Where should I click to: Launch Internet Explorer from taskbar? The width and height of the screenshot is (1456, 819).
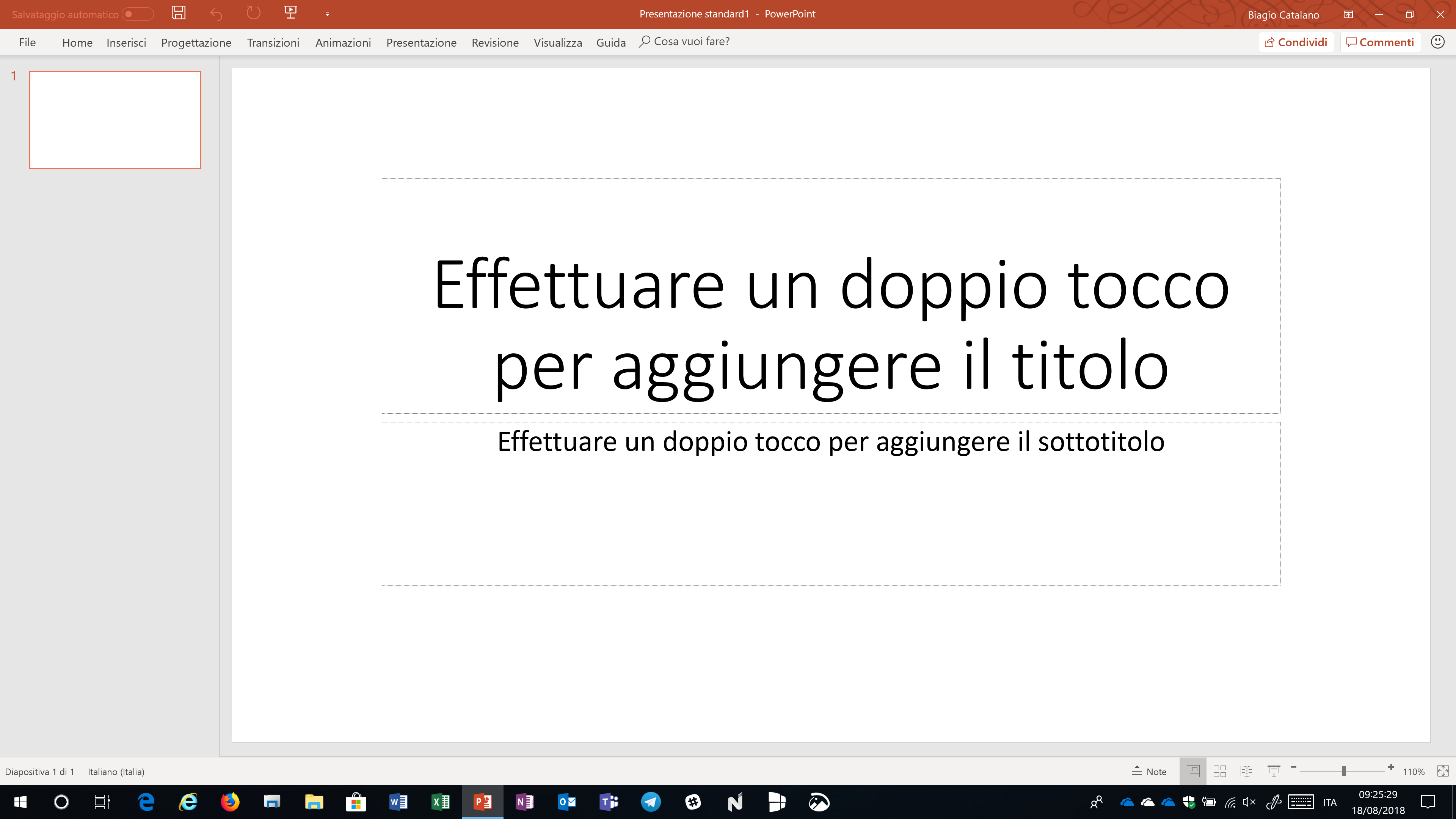pos(188,802)
